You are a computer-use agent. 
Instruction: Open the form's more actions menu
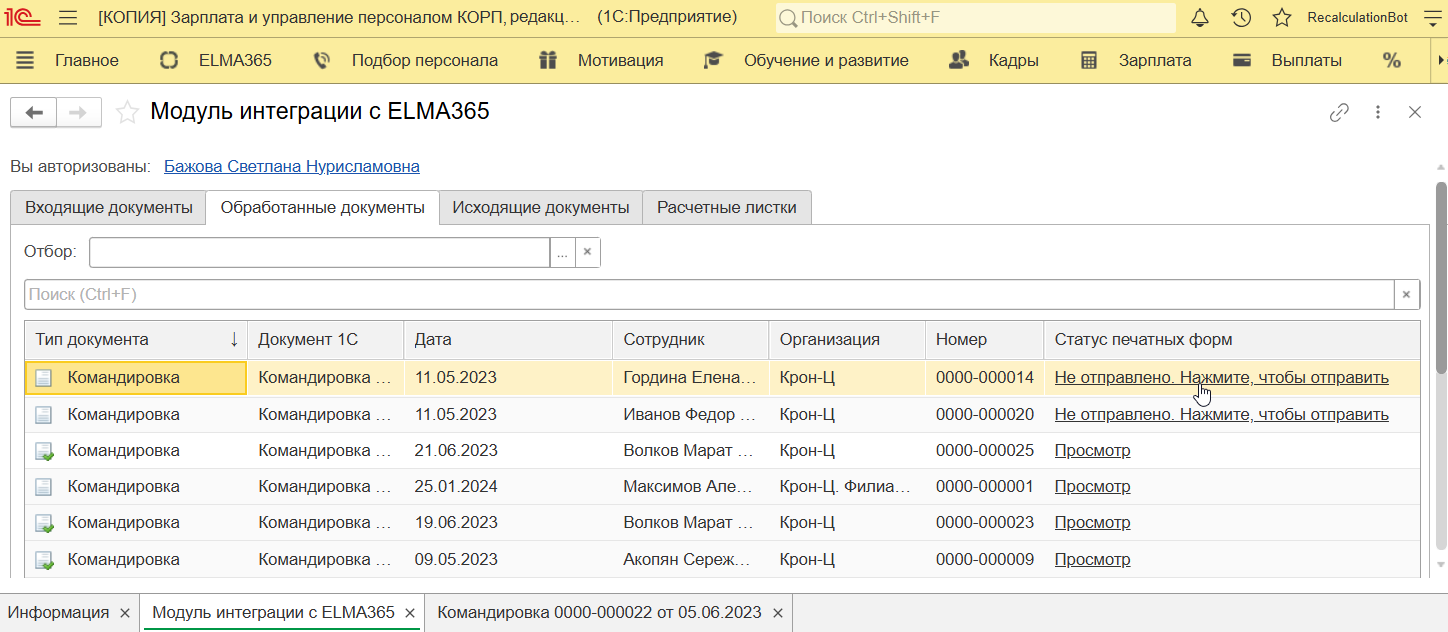pos(1378,112)
